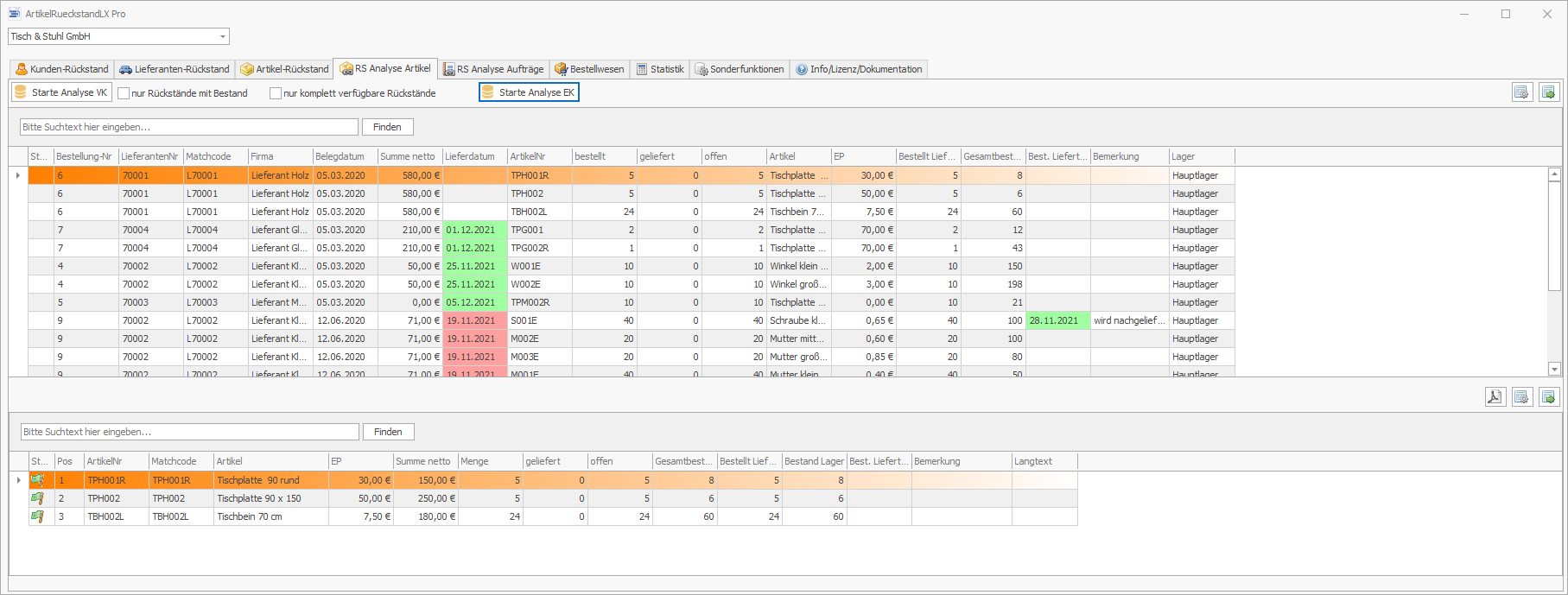This screenshot has height=595, width=1568.
Task: Open the Bestellwesen tab
Action: (590, 69)
